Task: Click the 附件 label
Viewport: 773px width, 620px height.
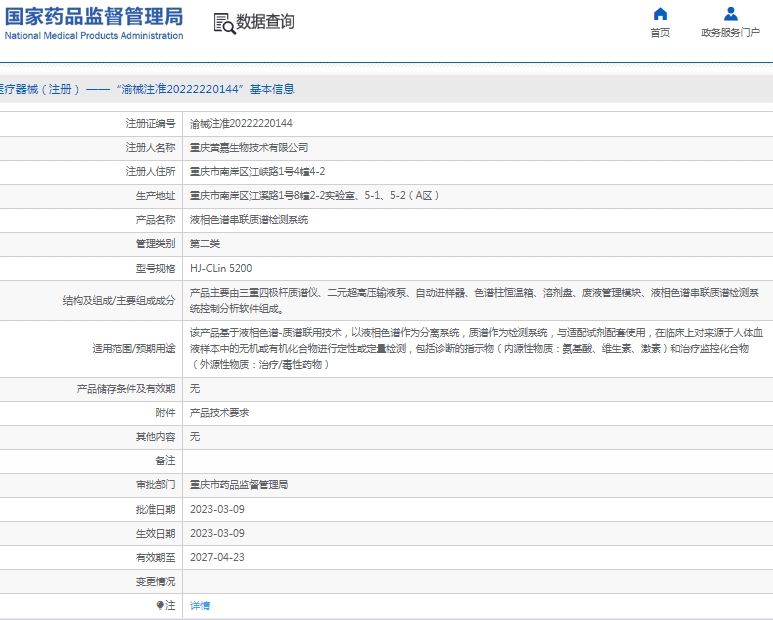Action: [x=165, y=413]
